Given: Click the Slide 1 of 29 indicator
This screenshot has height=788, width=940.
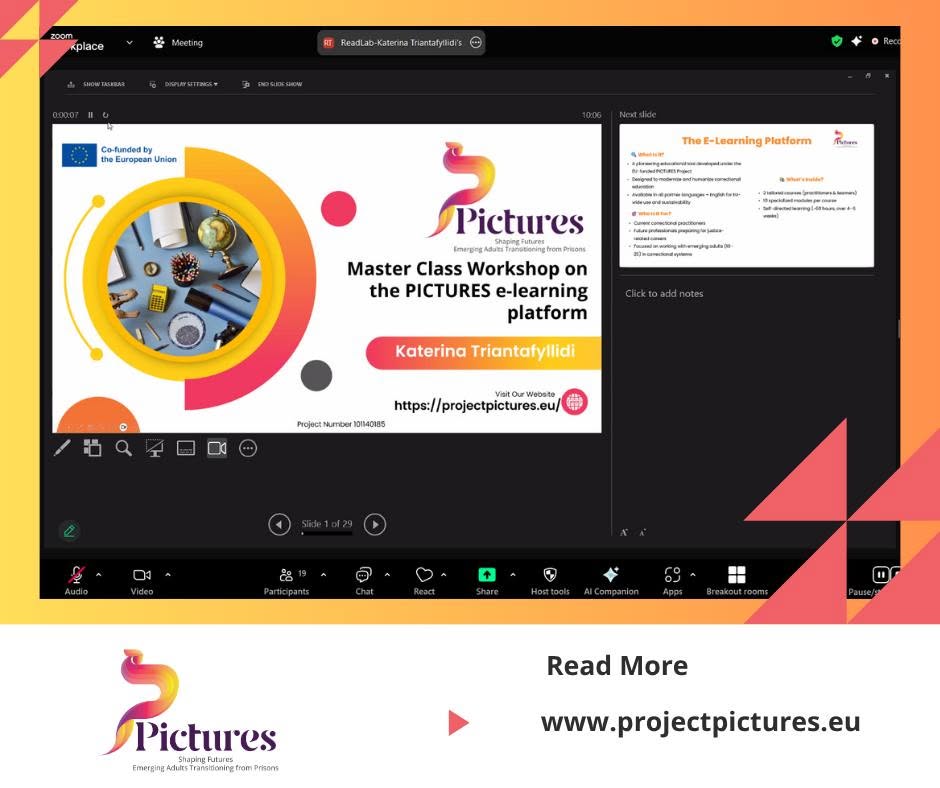Looking at the screenshot, I should coord(327,524).
